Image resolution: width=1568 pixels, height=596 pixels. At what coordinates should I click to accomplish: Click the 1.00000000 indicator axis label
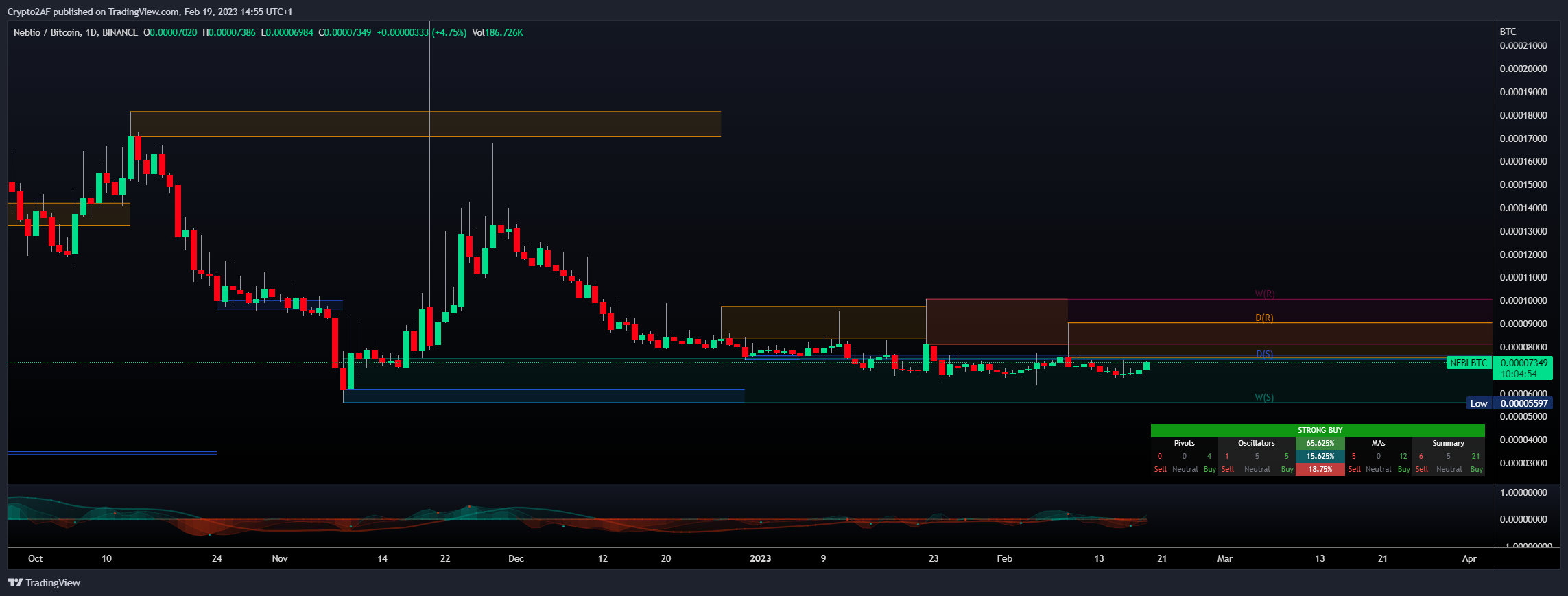click(1523, 492)
